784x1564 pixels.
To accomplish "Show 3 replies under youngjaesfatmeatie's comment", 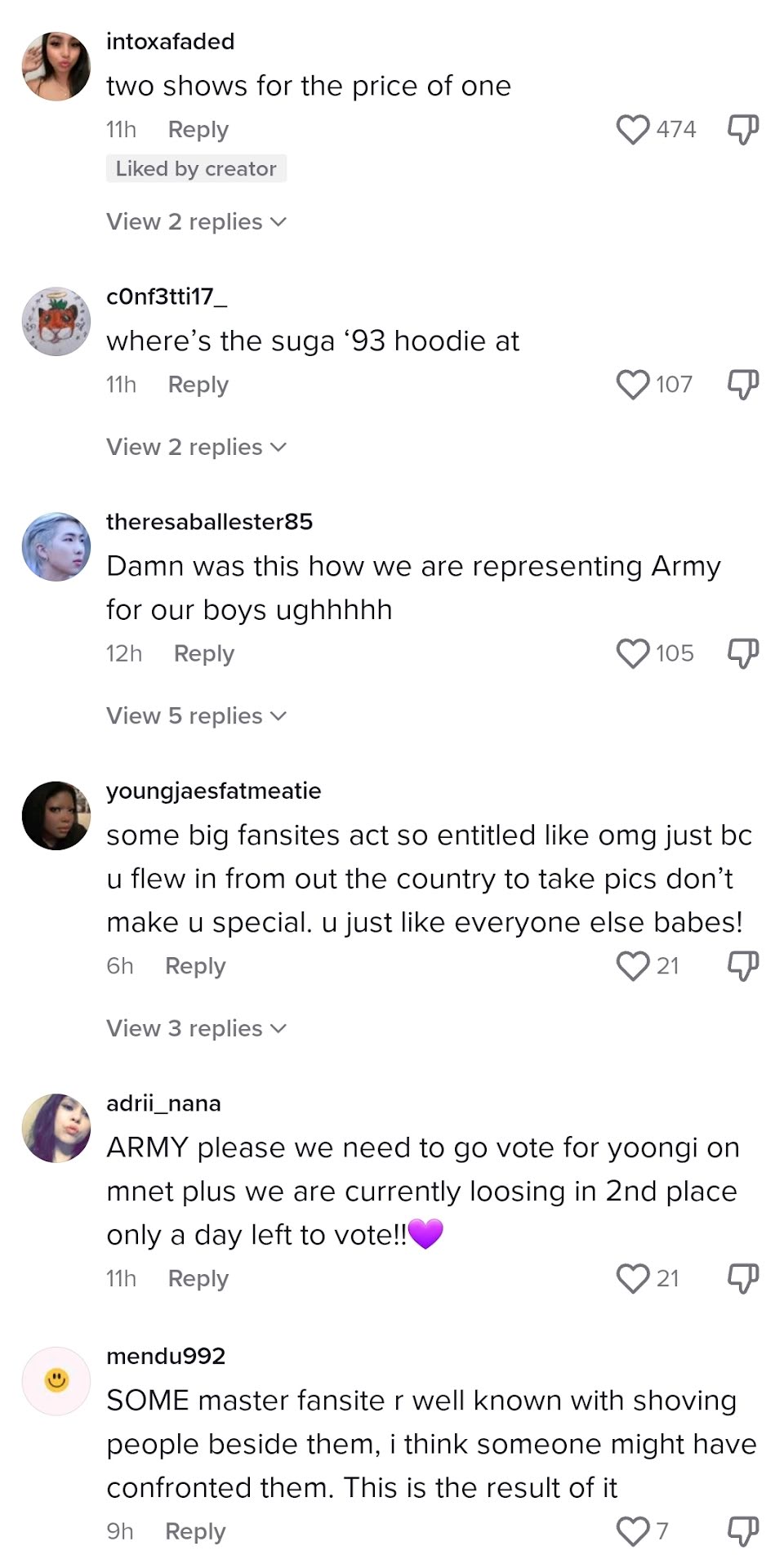I will (x=197, y=1028).
